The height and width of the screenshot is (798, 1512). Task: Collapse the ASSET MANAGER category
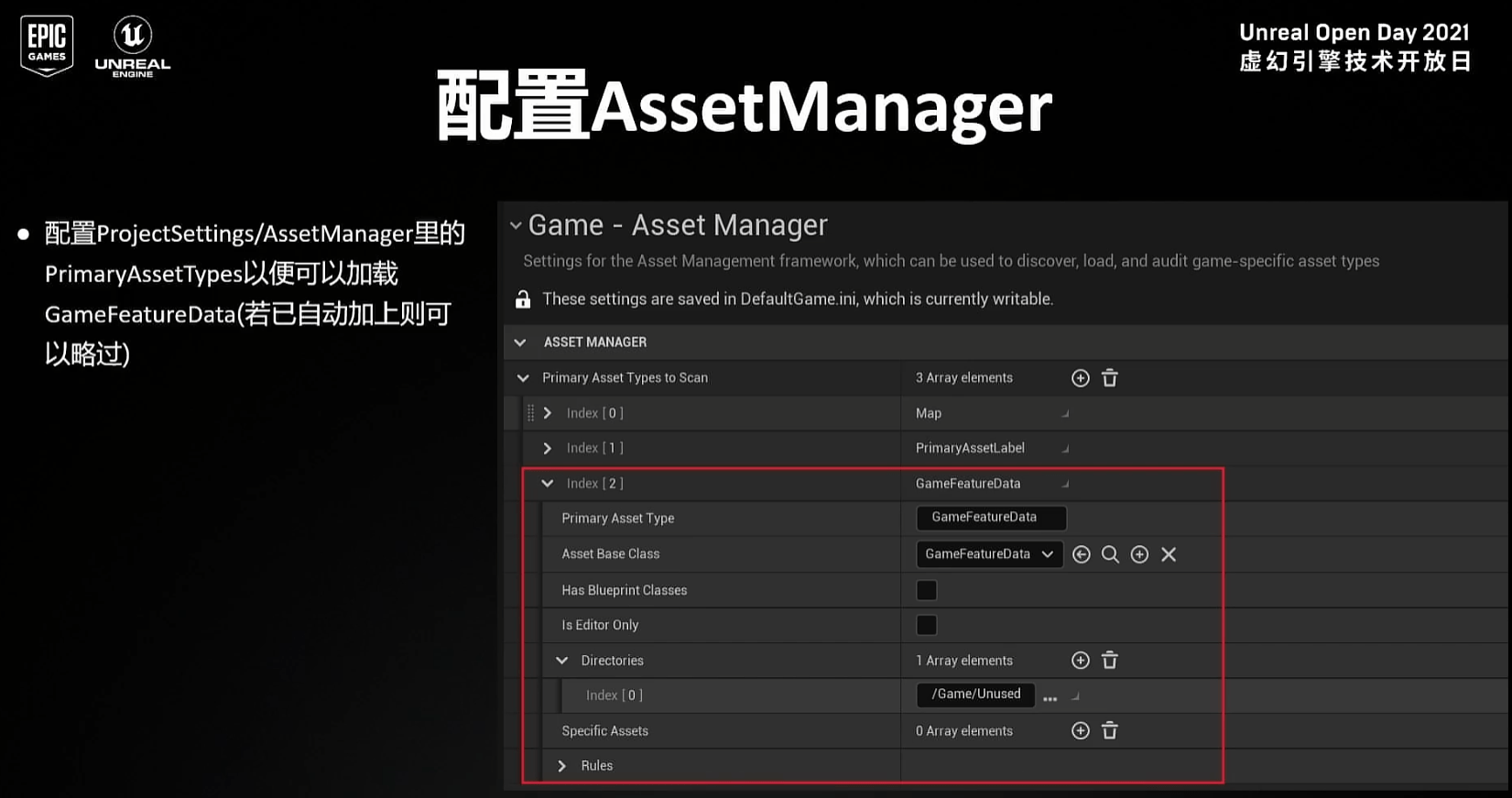(520, 343)
